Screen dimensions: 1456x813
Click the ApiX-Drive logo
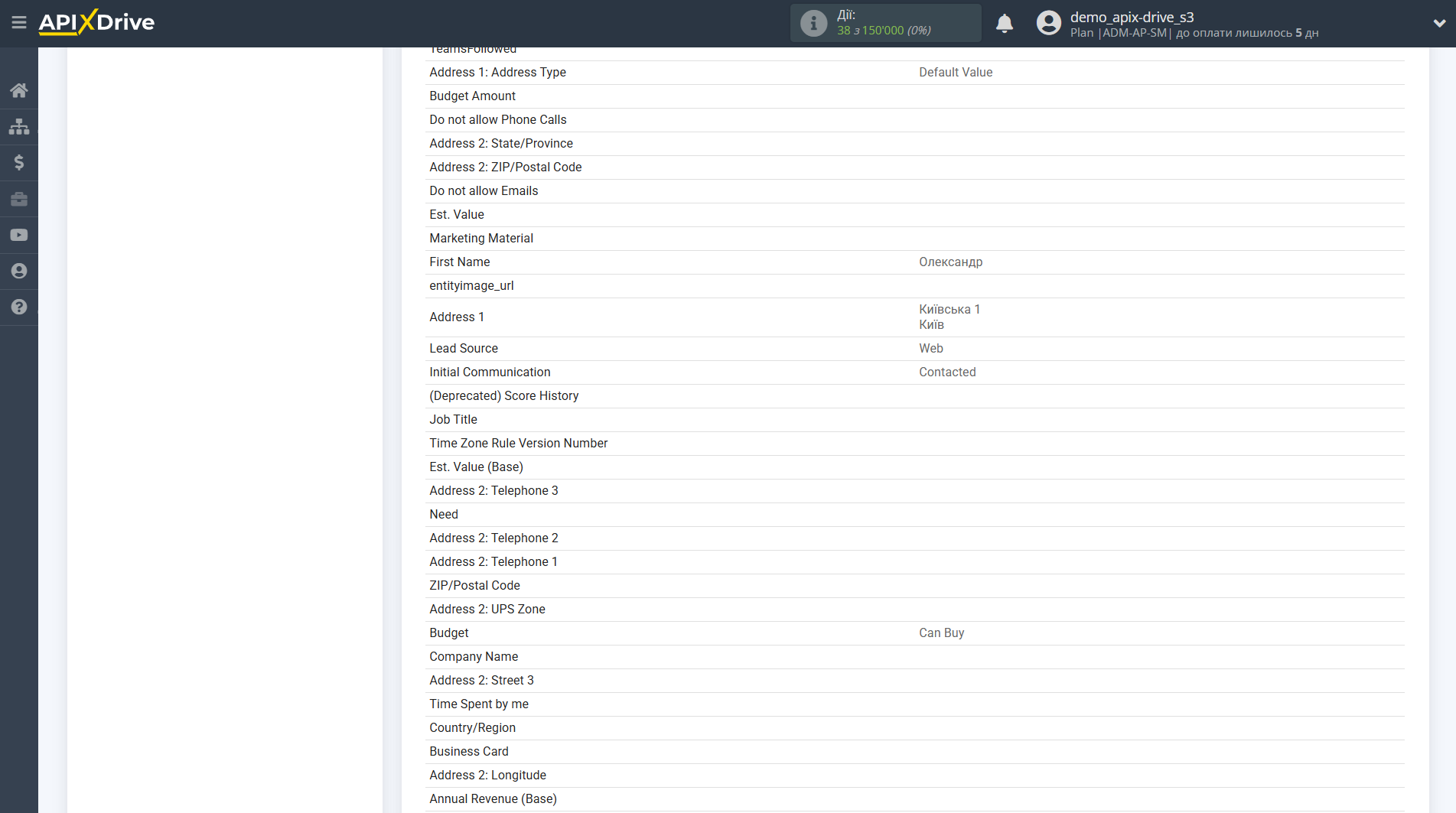pyautogui.click(x=96, y=22)
